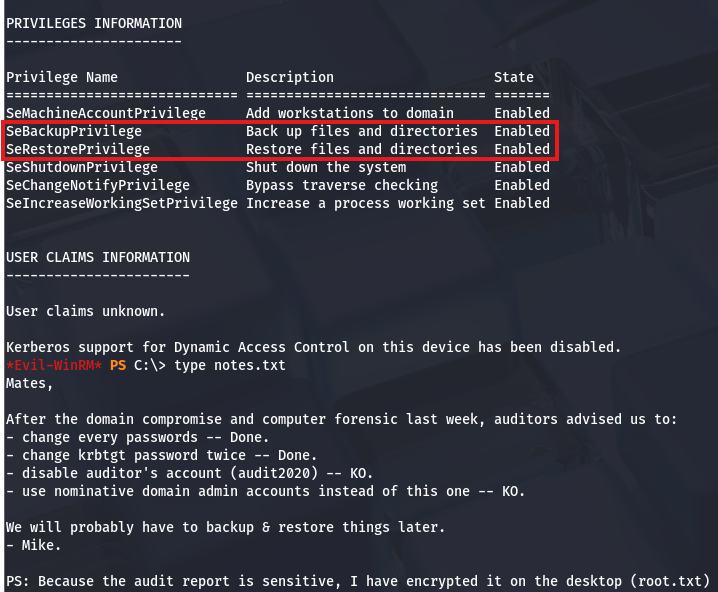Click the USER CLAIMS INFORMATION heading
The image size is (718, 592).
point(98,257)
